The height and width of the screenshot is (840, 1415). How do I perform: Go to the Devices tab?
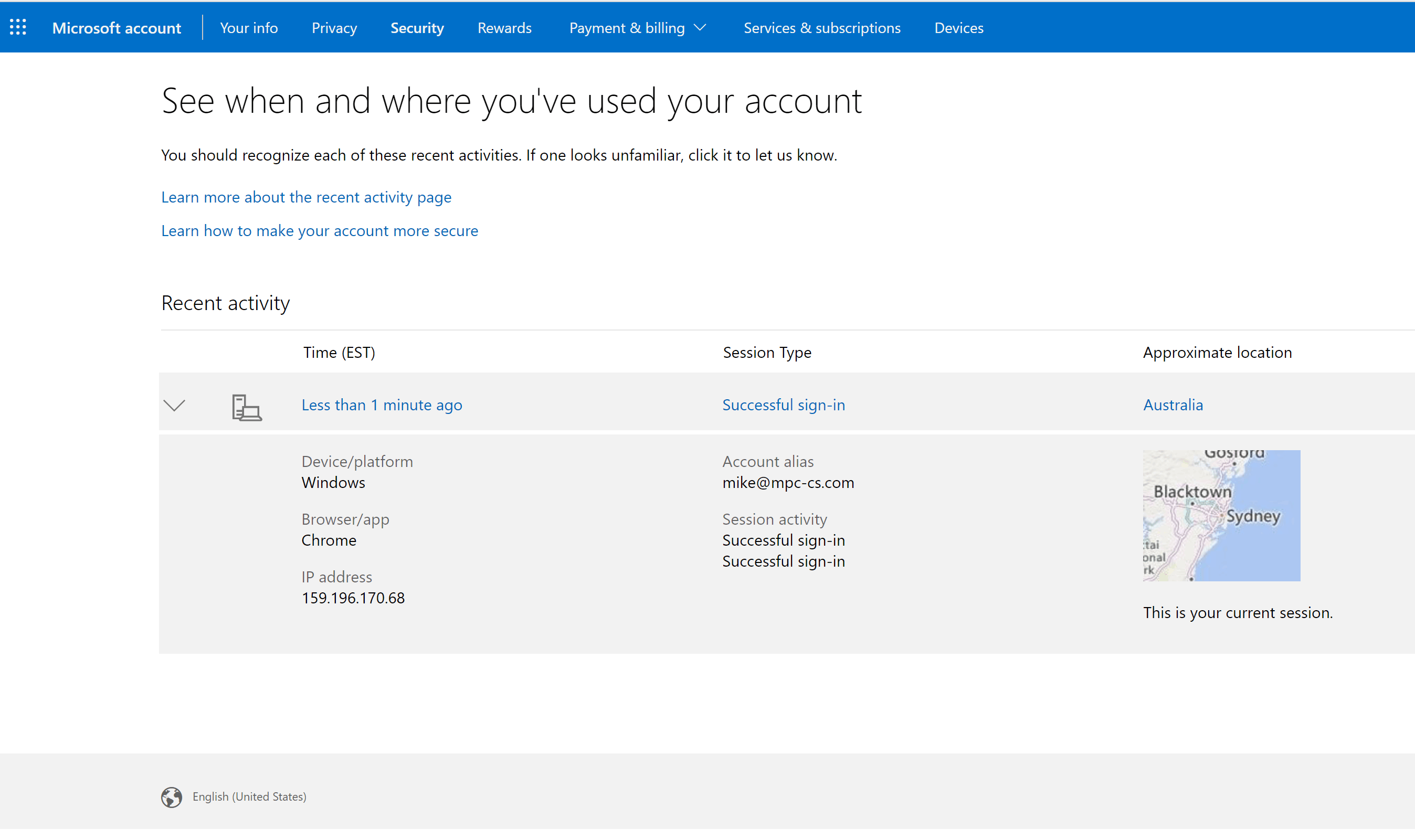tap(958, 28)
